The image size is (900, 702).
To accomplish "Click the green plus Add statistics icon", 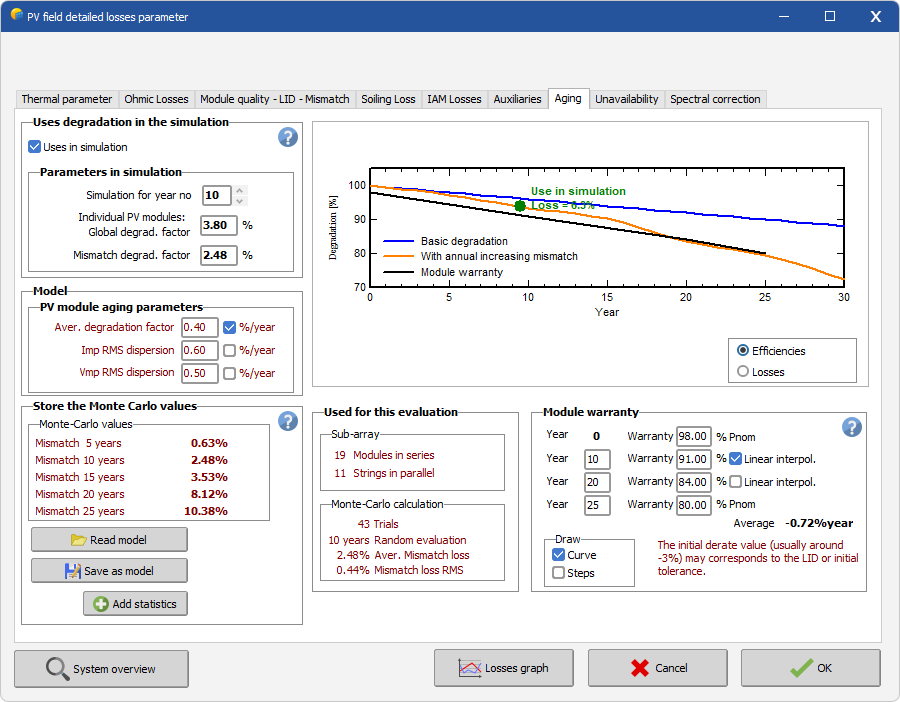I will pos(101,604).
